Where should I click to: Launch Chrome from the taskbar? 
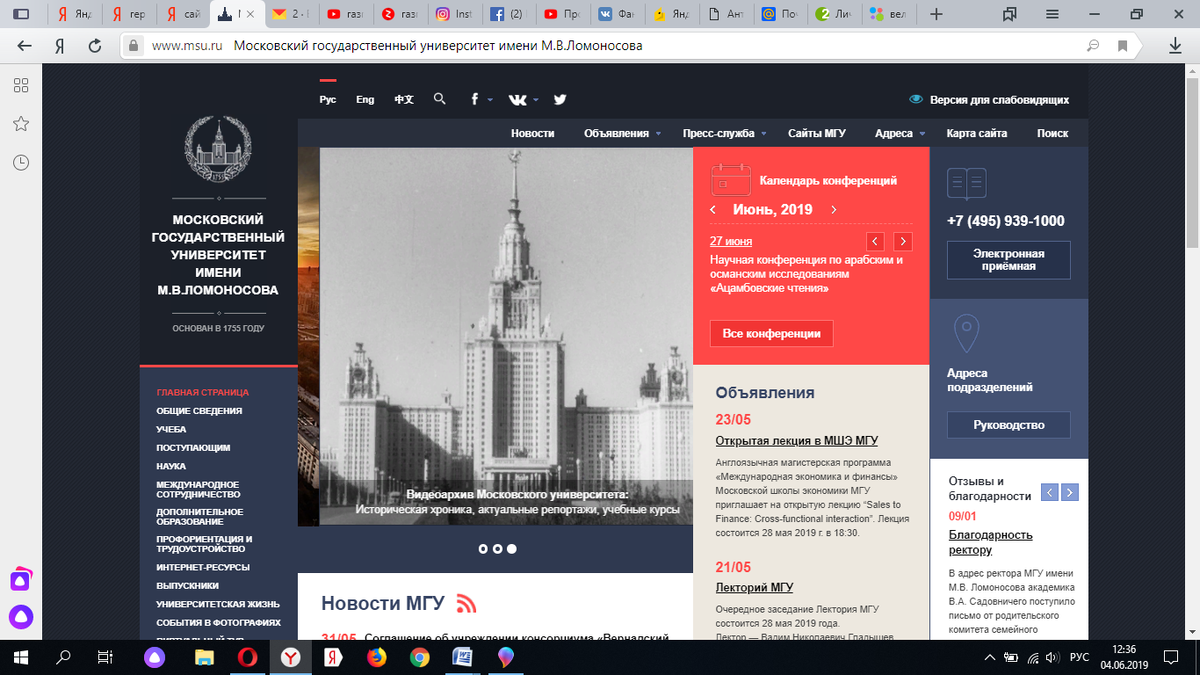[x=419, y=657]
